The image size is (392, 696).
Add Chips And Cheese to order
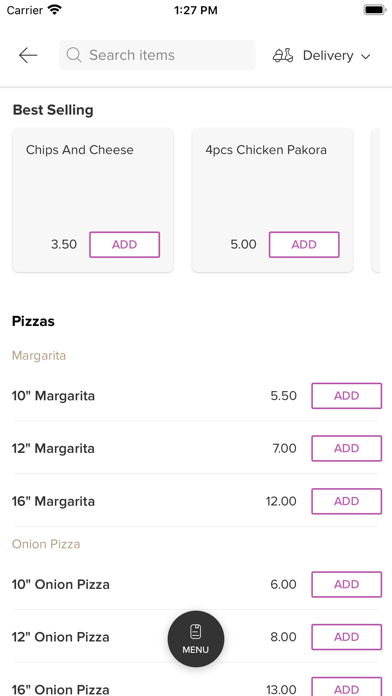124,245
